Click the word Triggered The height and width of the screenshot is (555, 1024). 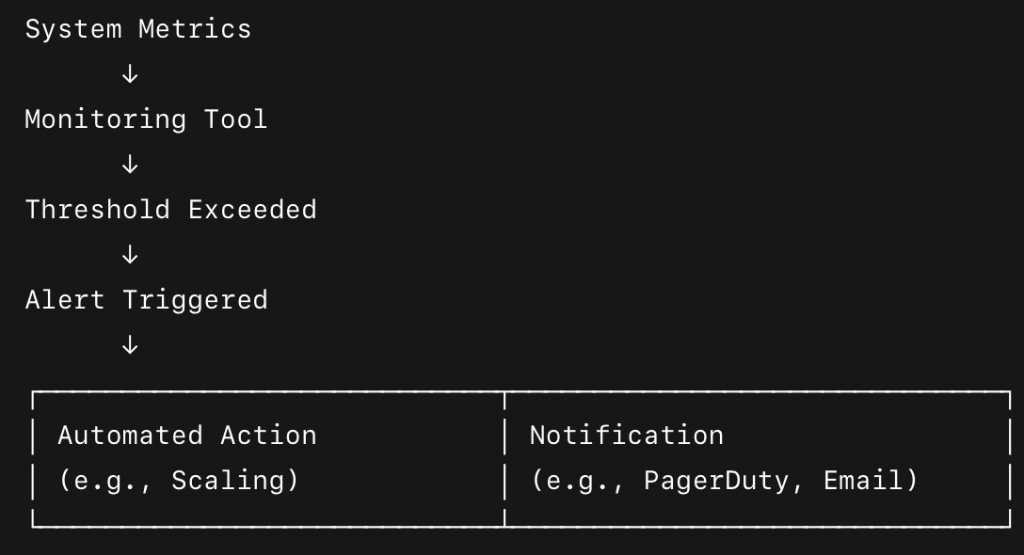(195, 301)
